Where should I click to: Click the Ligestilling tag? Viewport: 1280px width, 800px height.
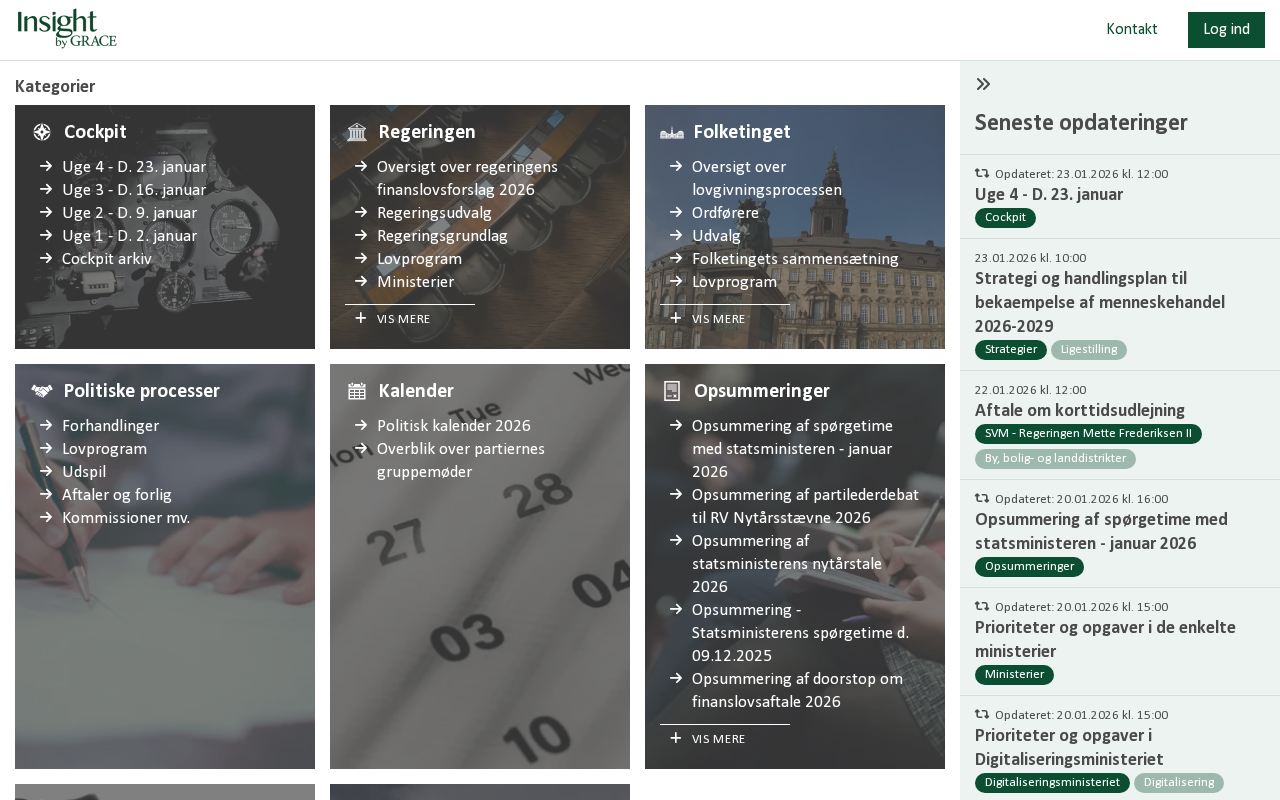(x=1089, y=350)
